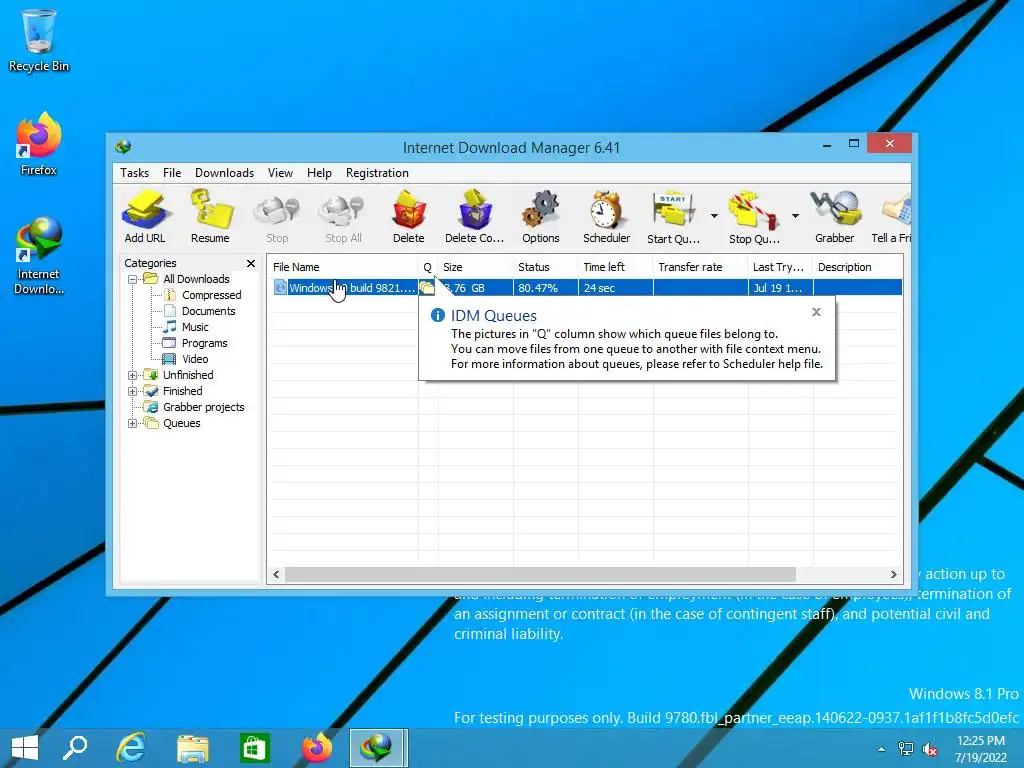Open the taskbar Search magnifier
This screenshot has width=1024, height=768.
[x=75, y=748]
